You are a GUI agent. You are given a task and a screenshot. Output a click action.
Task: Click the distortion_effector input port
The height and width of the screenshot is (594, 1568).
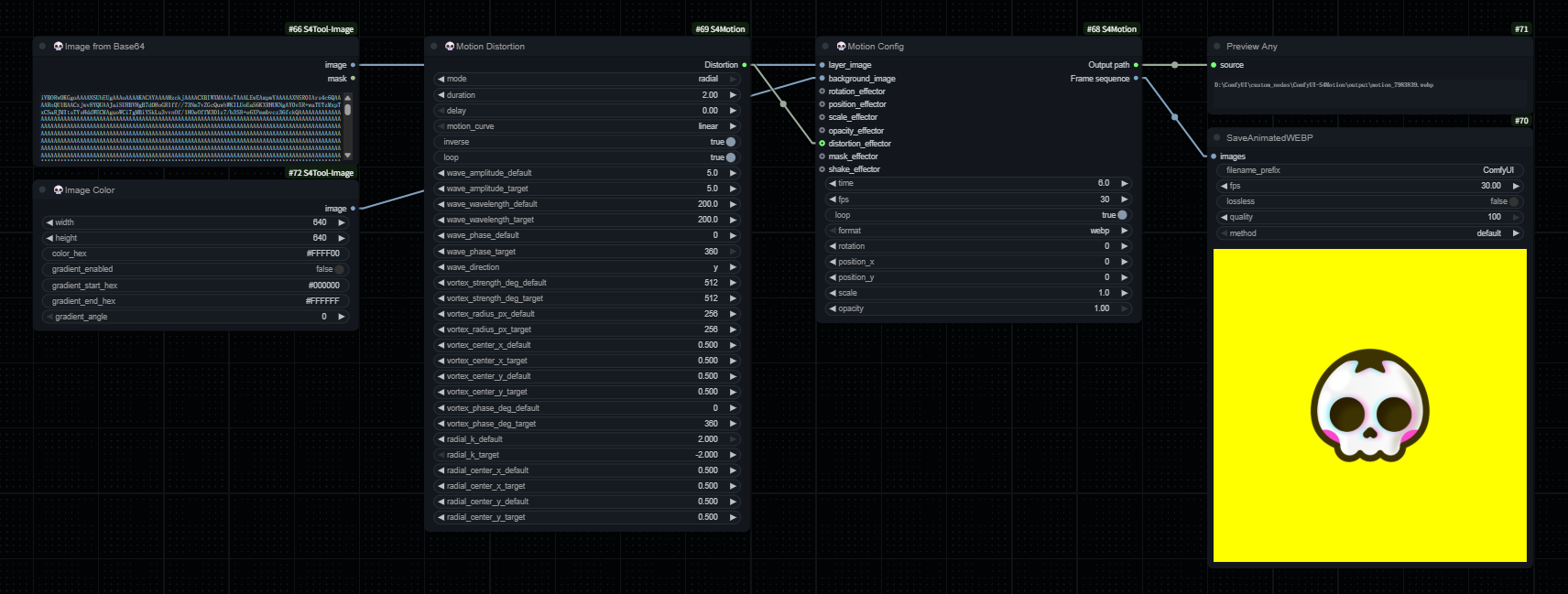(822, 144)
